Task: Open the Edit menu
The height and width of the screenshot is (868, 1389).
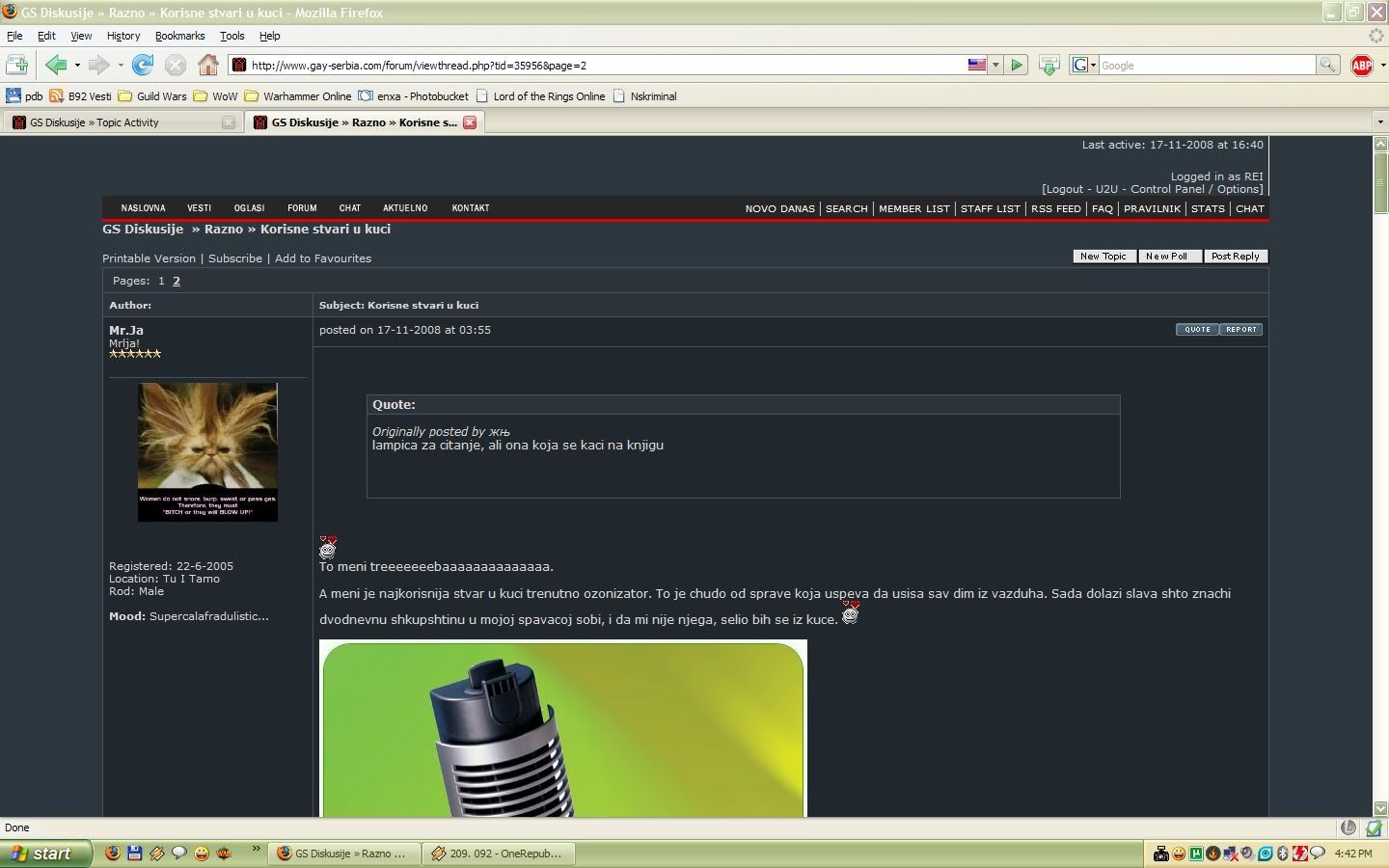Action: (x=46, y=36)
